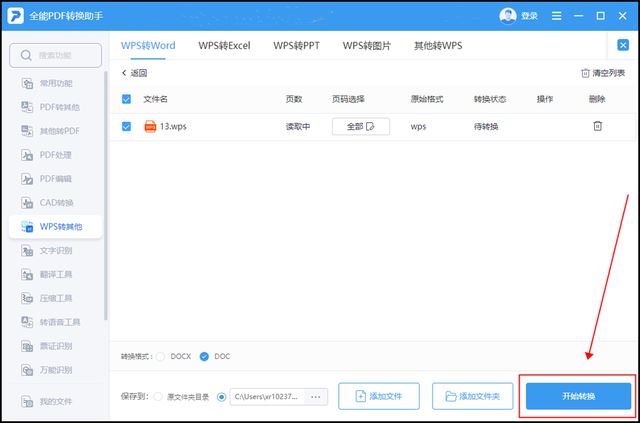The image size is (640, 423).
Task: Open the 全部 page range selector
Action: point(361,127)
